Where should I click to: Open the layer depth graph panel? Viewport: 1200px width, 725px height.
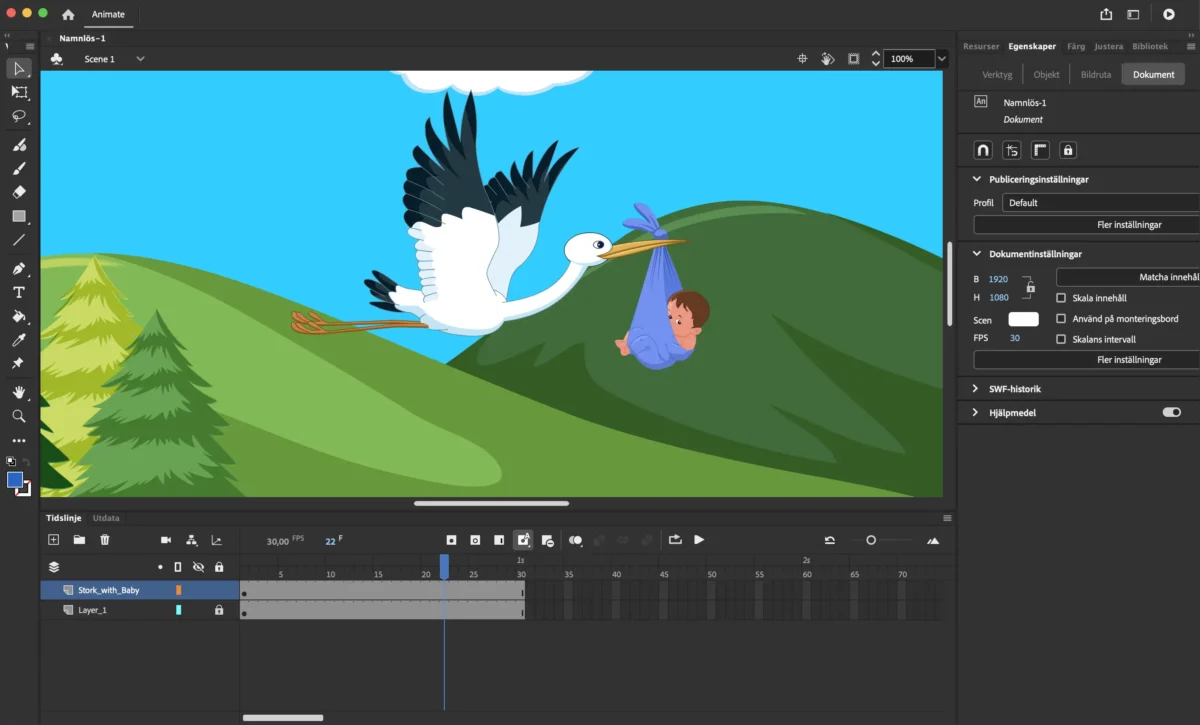click(x=216, y=540)
